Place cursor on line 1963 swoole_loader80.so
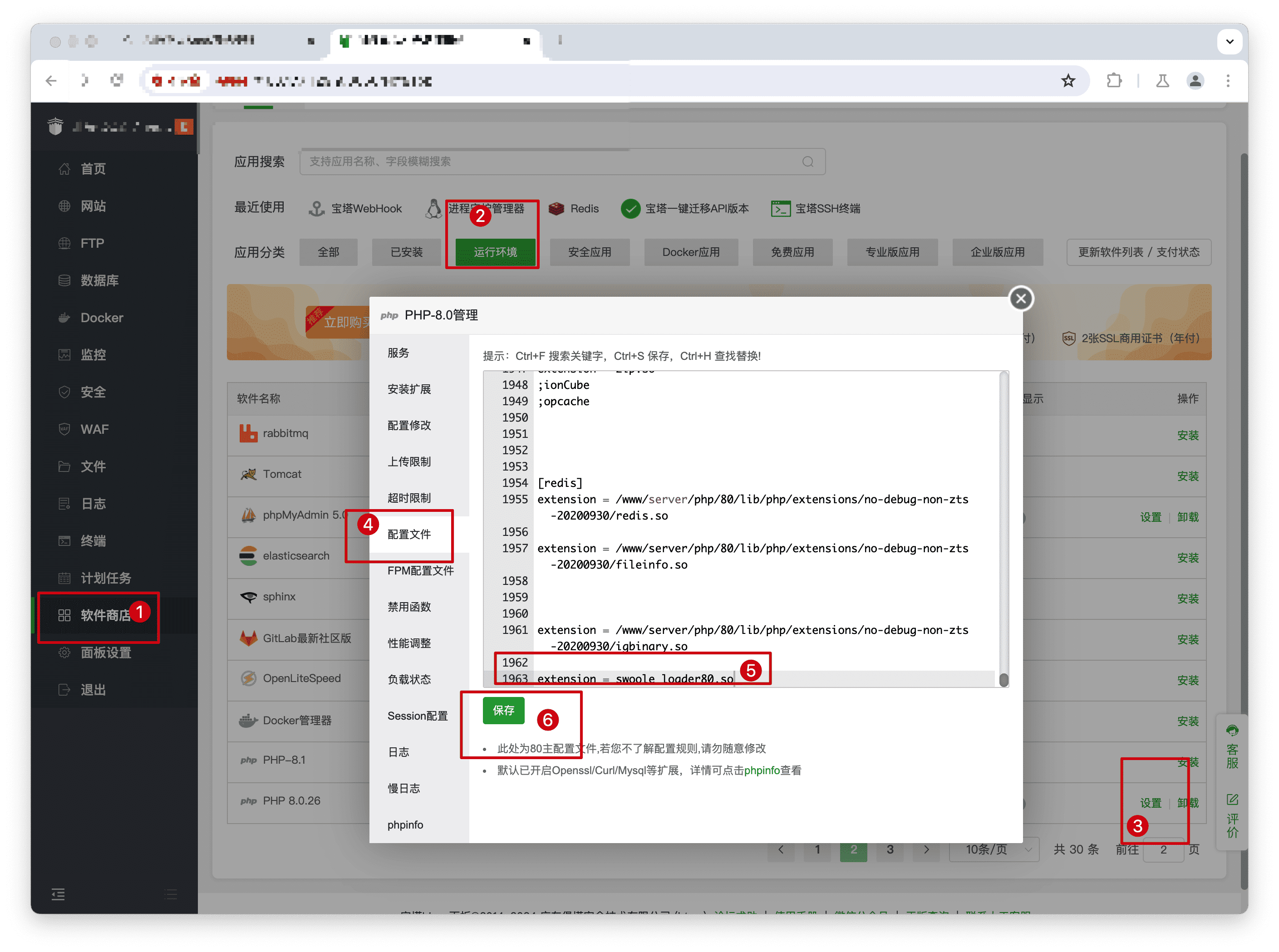 [635, 679]
